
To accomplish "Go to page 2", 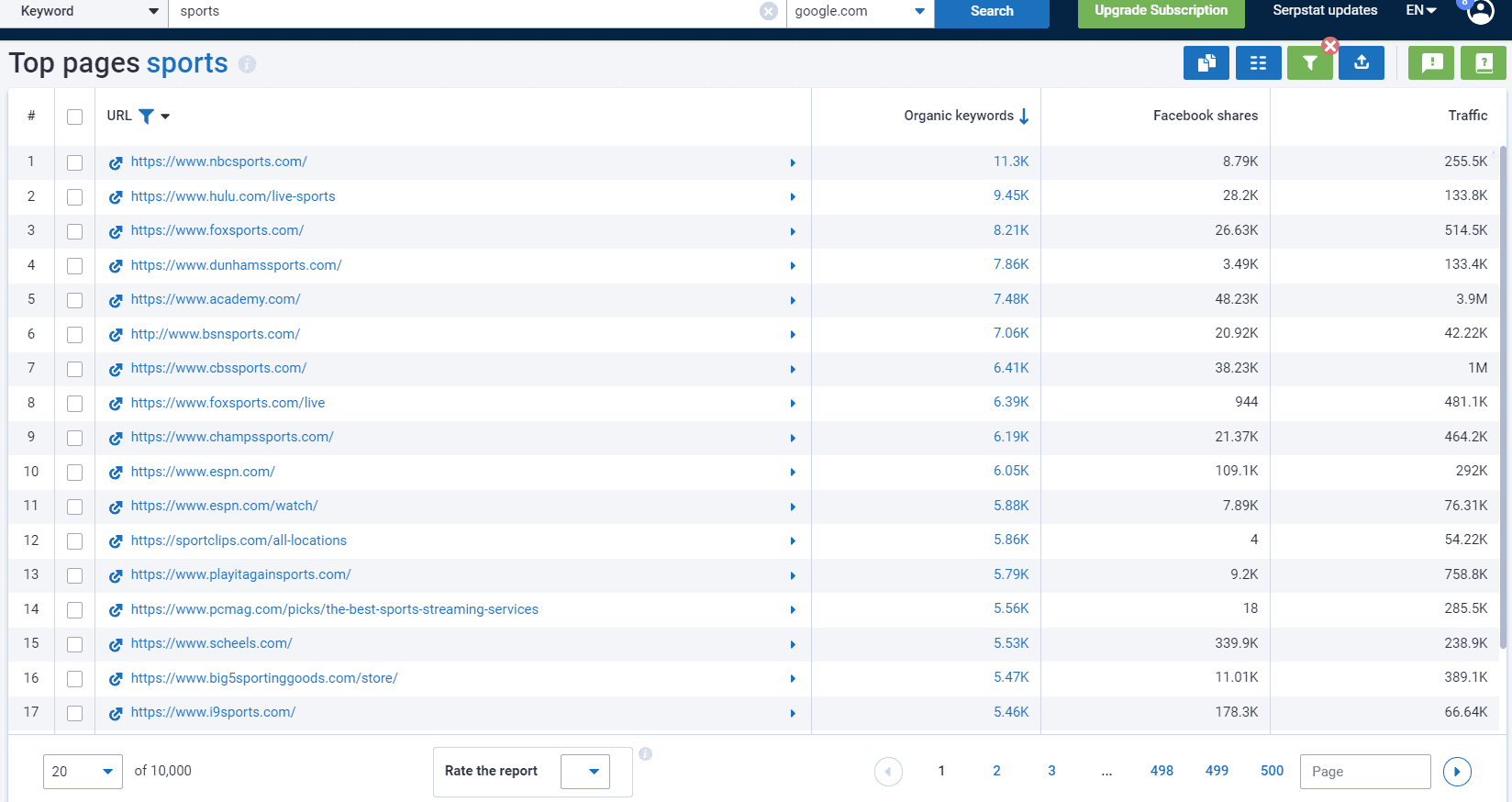I will tap(996, 771).
